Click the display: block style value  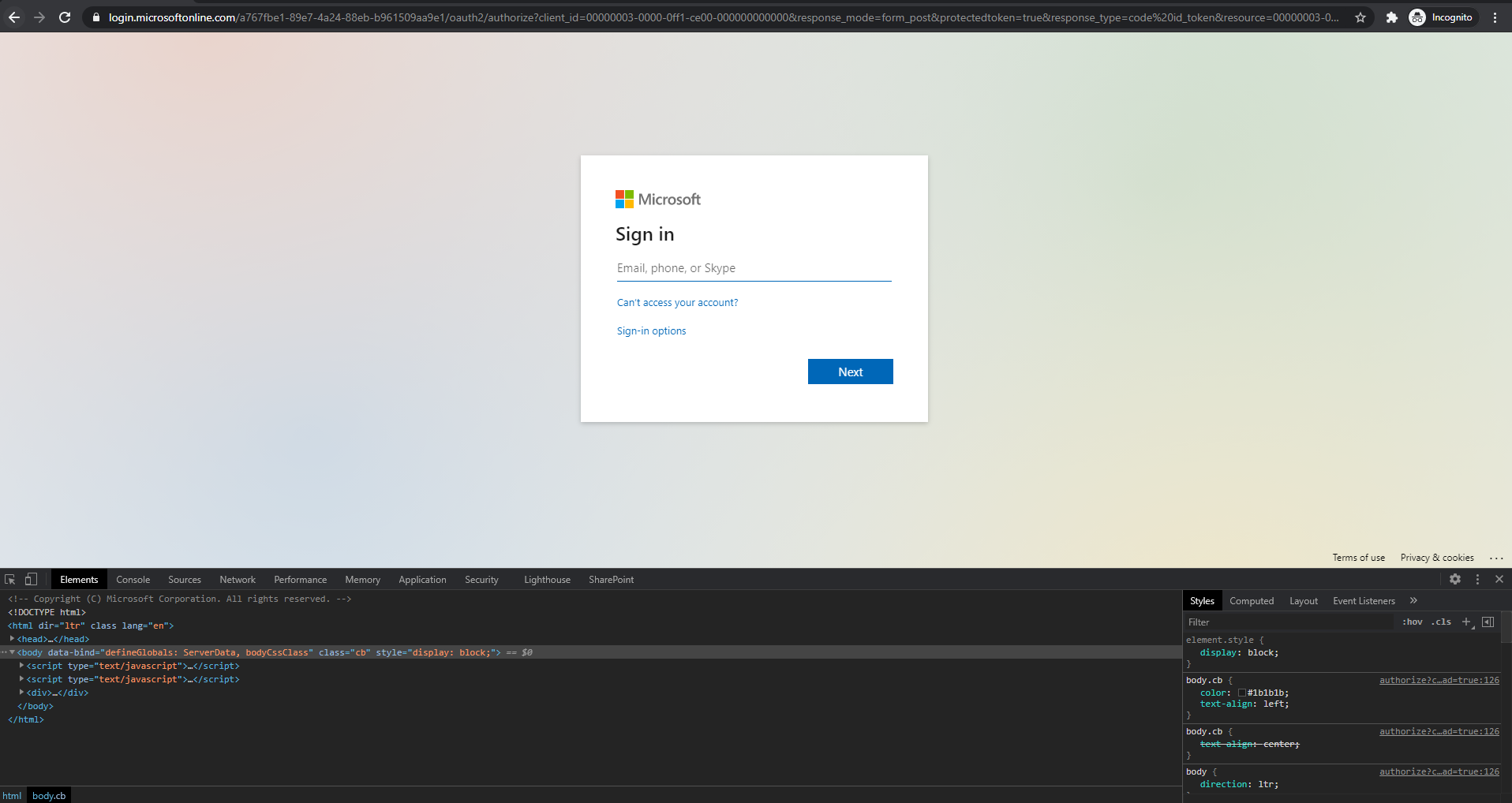[x=1263, y=652]
